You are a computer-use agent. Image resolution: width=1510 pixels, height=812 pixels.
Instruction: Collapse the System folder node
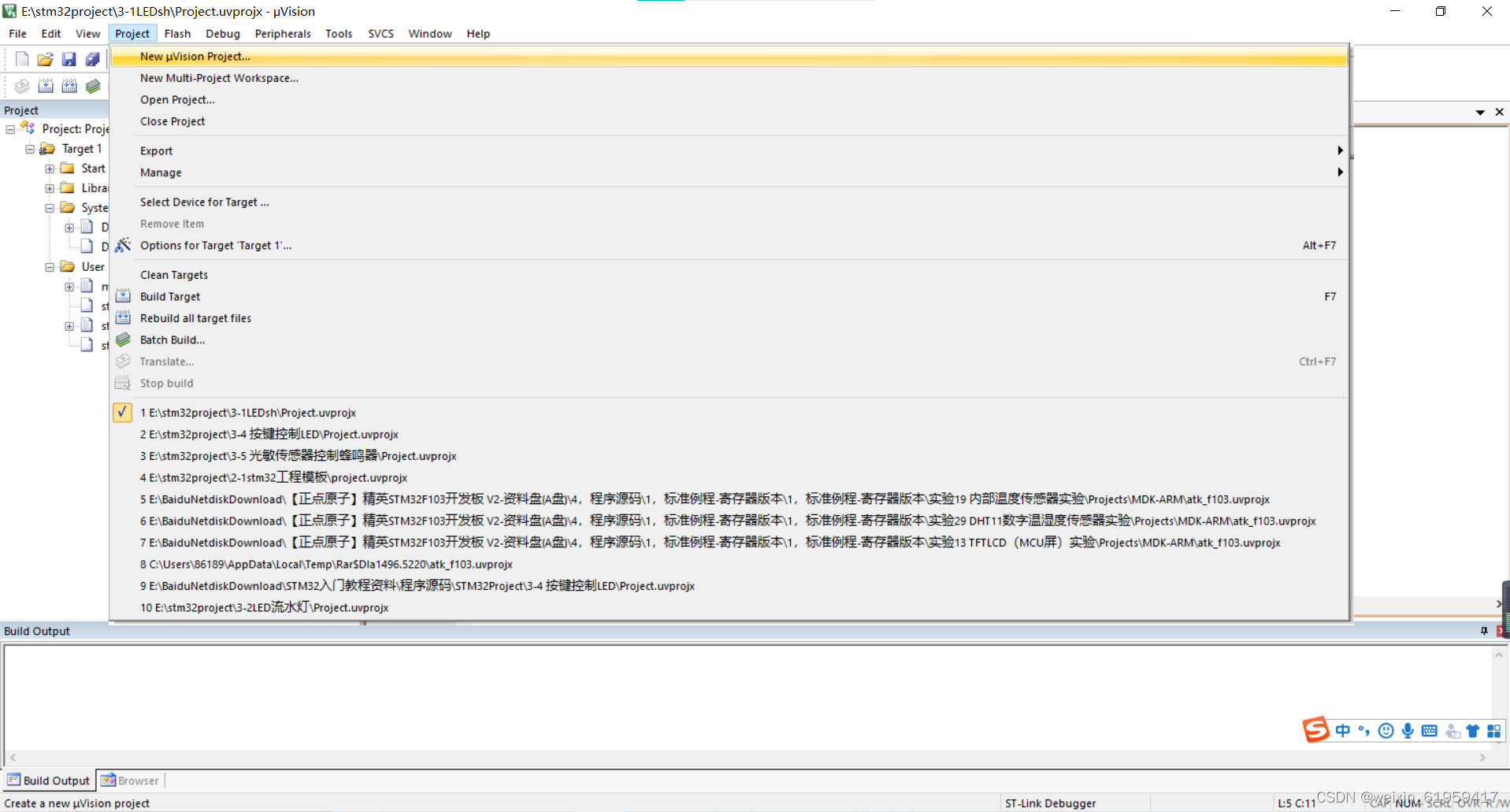pos(50,208)
